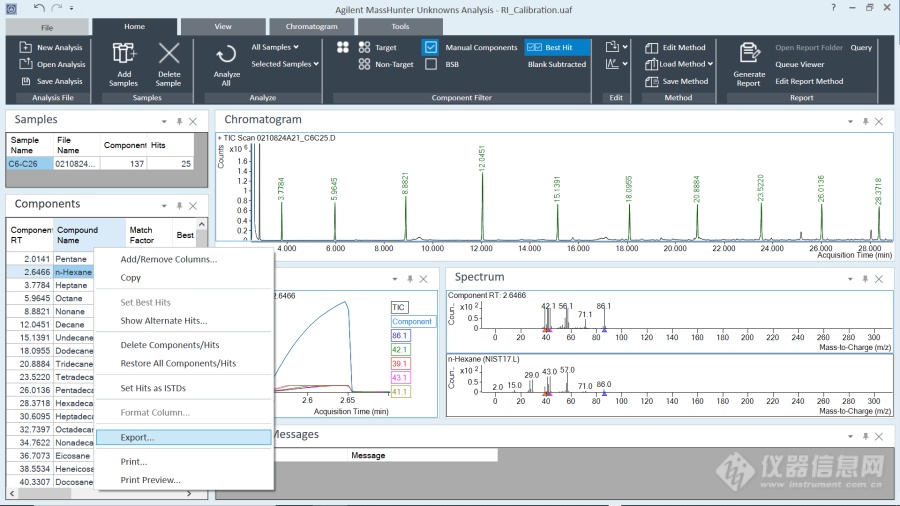This screenshot has height=506, width=900.
Task: Open the Selected Samples dropdown
Action: pyautogui.click(x=285, y=64)
